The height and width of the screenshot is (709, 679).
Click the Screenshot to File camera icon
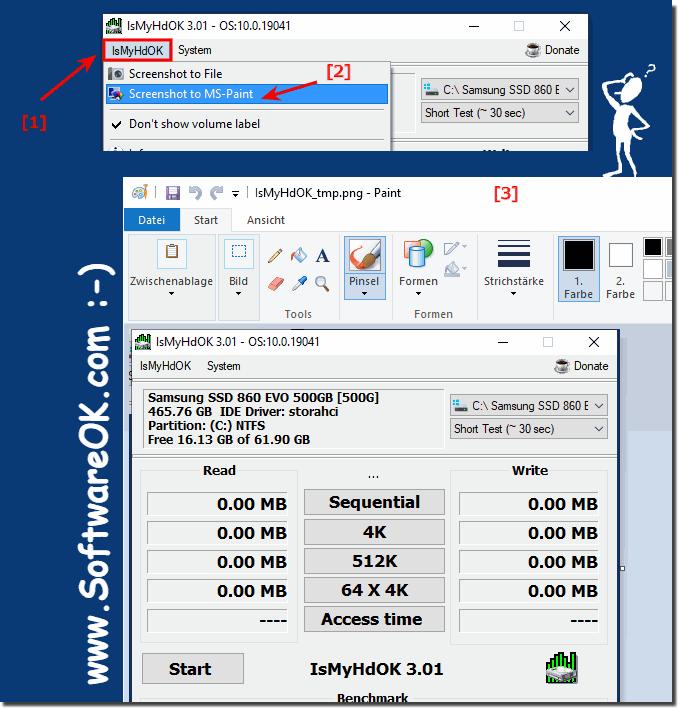coord(116,74)
